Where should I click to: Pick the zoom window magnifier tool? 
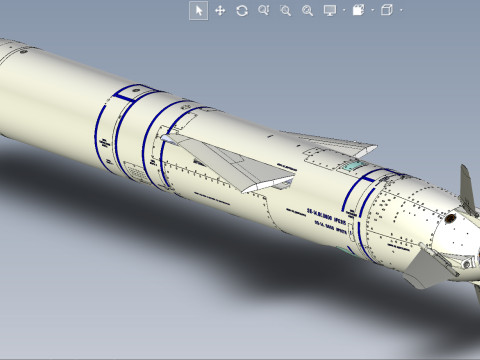(x=285, y=11)
